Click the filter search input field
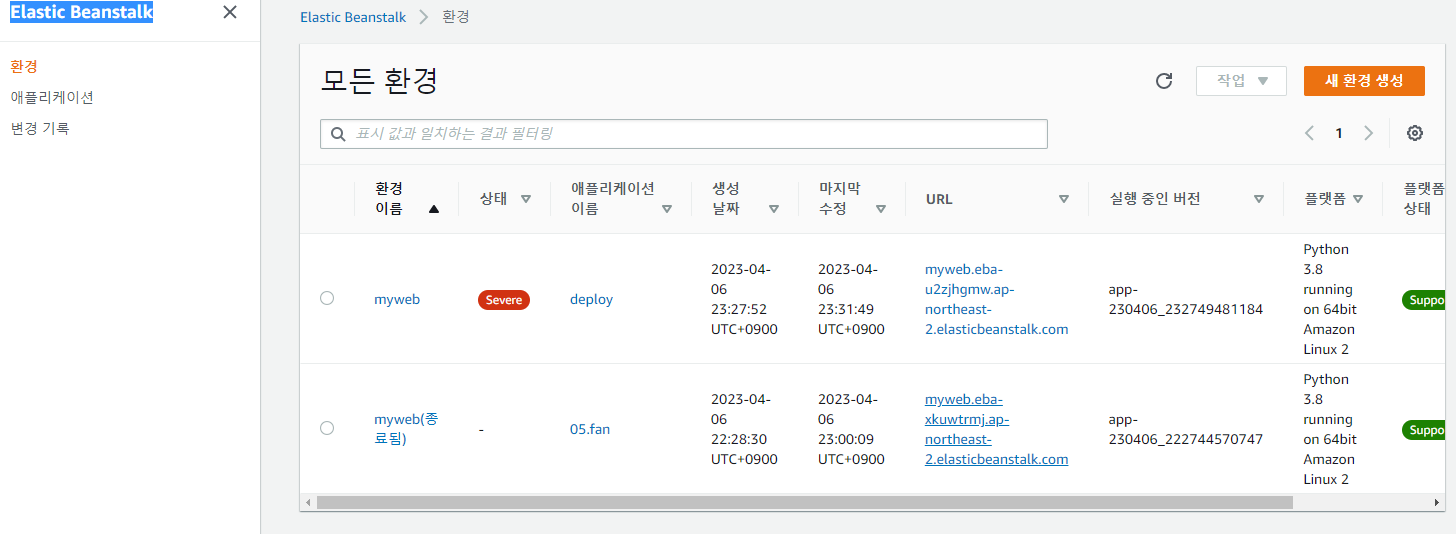 pyautogui.click(x=684, y=134)
